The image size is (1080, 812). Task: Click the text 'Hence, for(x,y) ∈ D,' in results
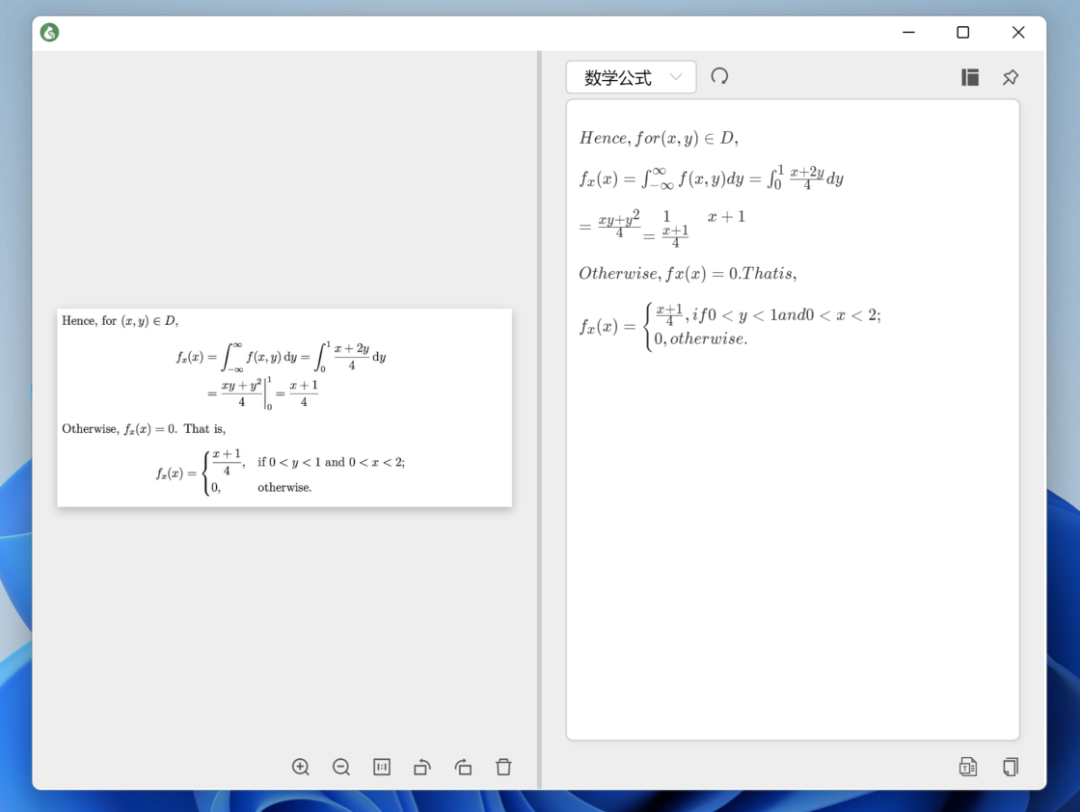click(658, 138)
